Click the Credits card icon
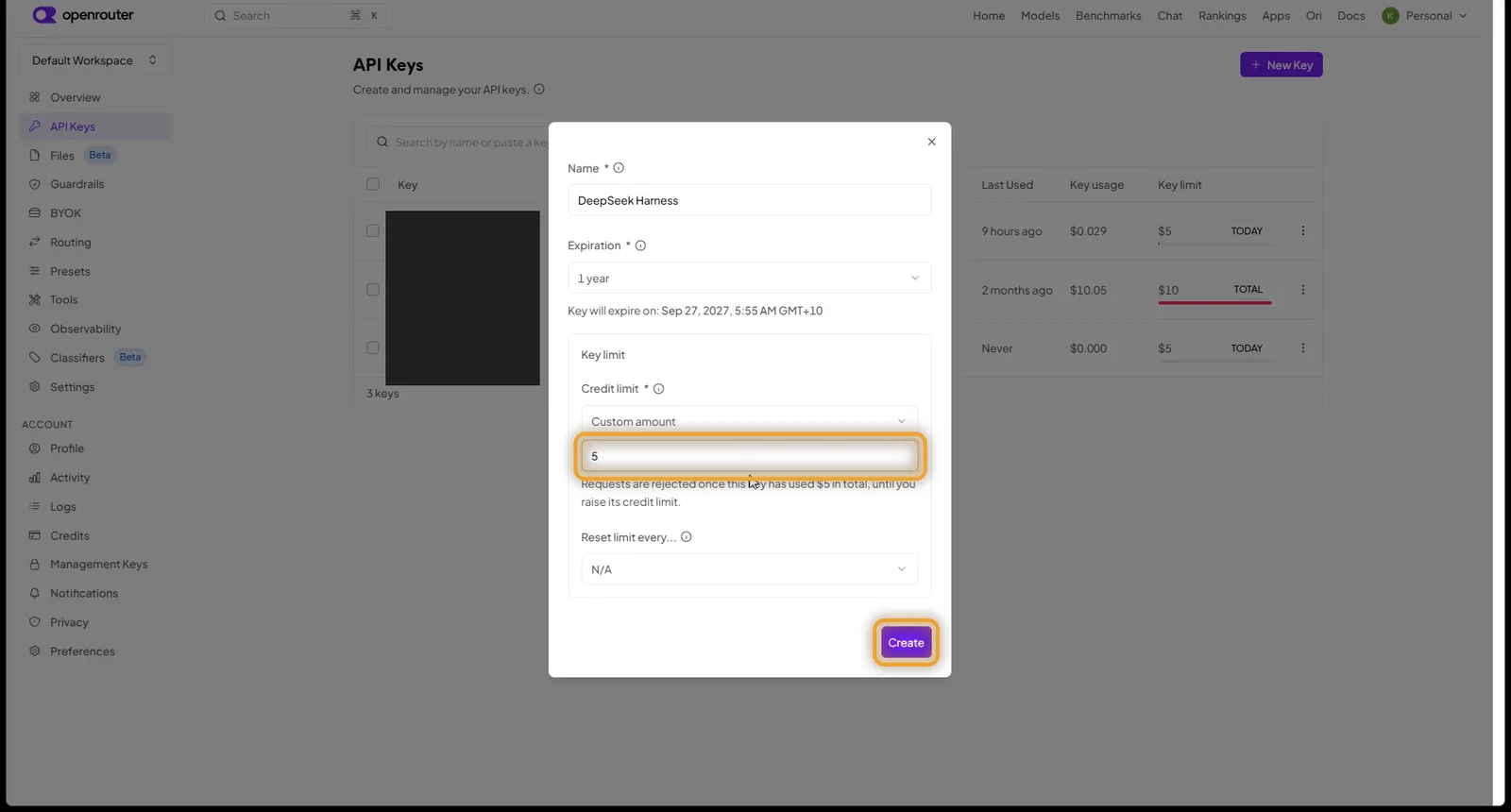The height and width of the screenshot is (812, 1511). (x=35, y=535)
